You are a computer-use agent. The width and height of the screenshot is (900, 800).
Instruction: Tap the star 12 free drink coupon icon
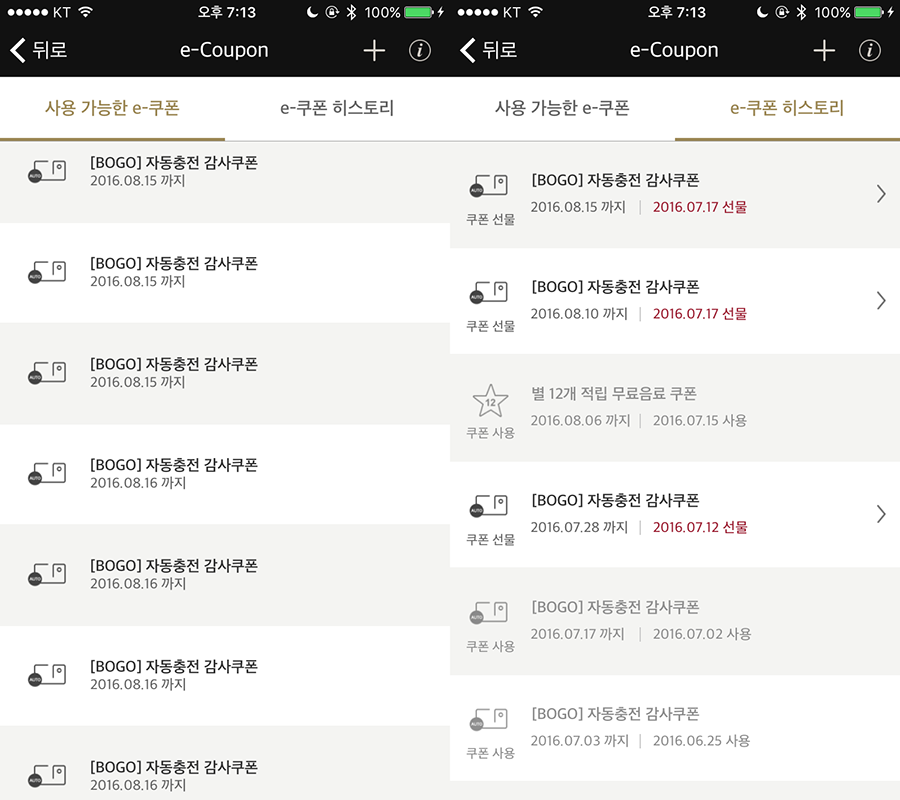point(490,401)
